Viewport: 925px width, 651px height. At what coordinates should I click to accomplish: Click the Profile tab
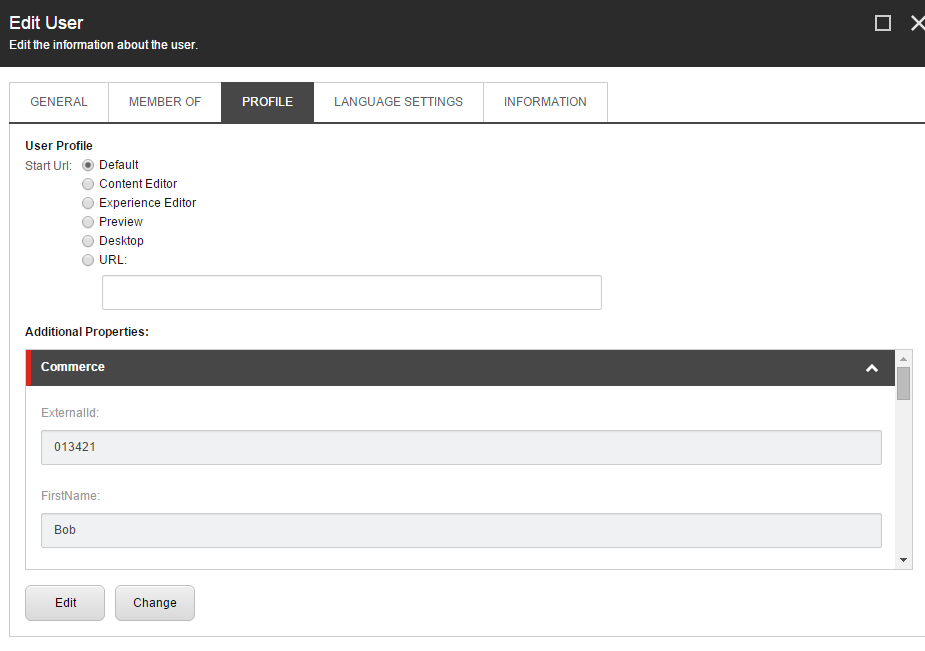pyautogui.click(x=267, y=102)
